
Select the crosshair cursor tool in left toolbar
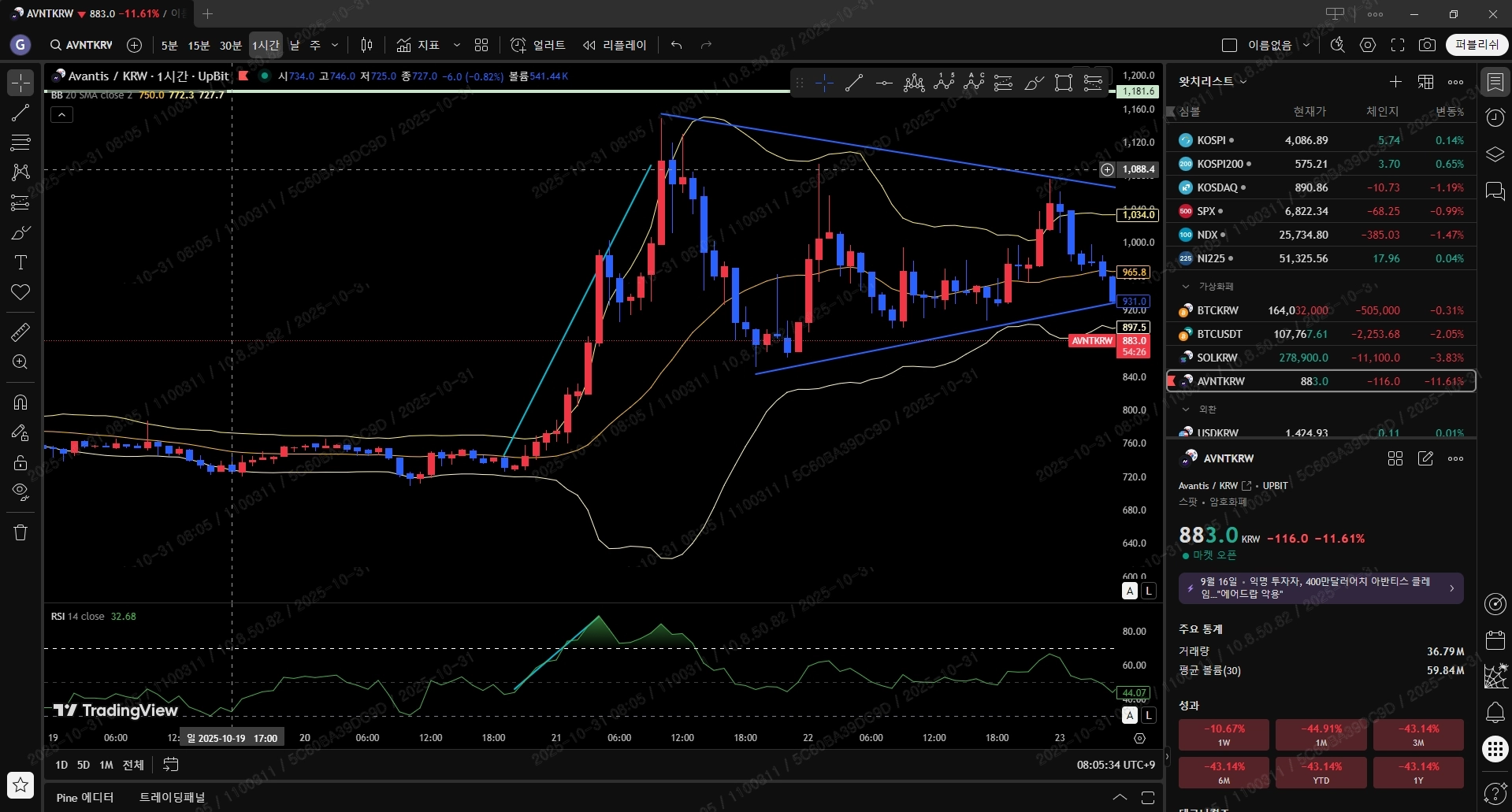point(20,83)
